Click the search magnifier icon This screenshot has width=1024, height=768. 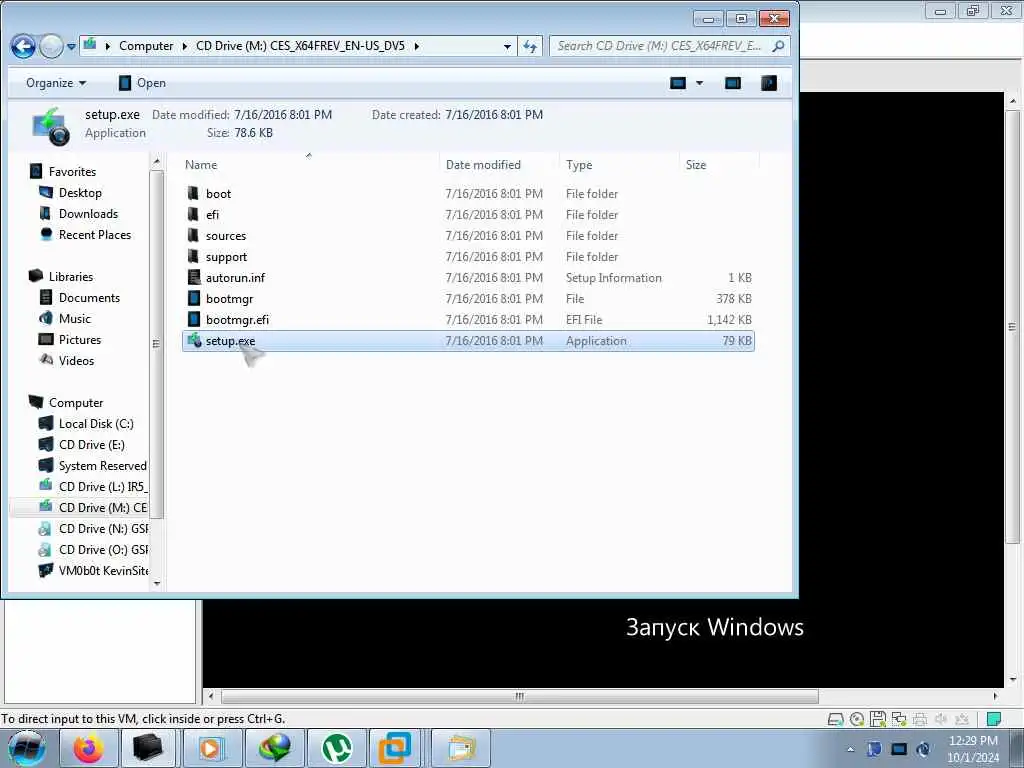click(x=778, y=46)
